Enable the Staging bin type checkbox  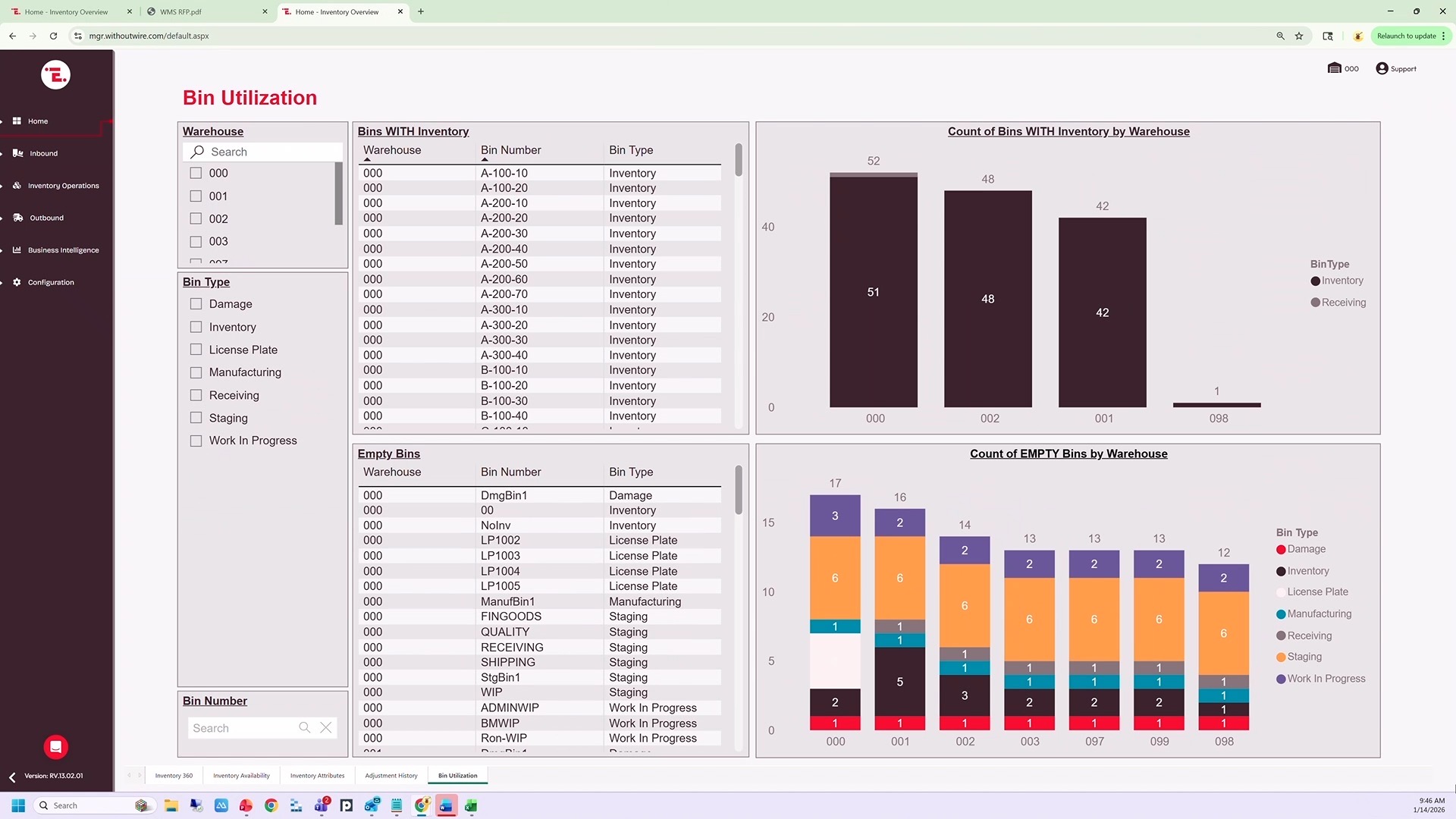pyautogui.click(x=196, y=418)
